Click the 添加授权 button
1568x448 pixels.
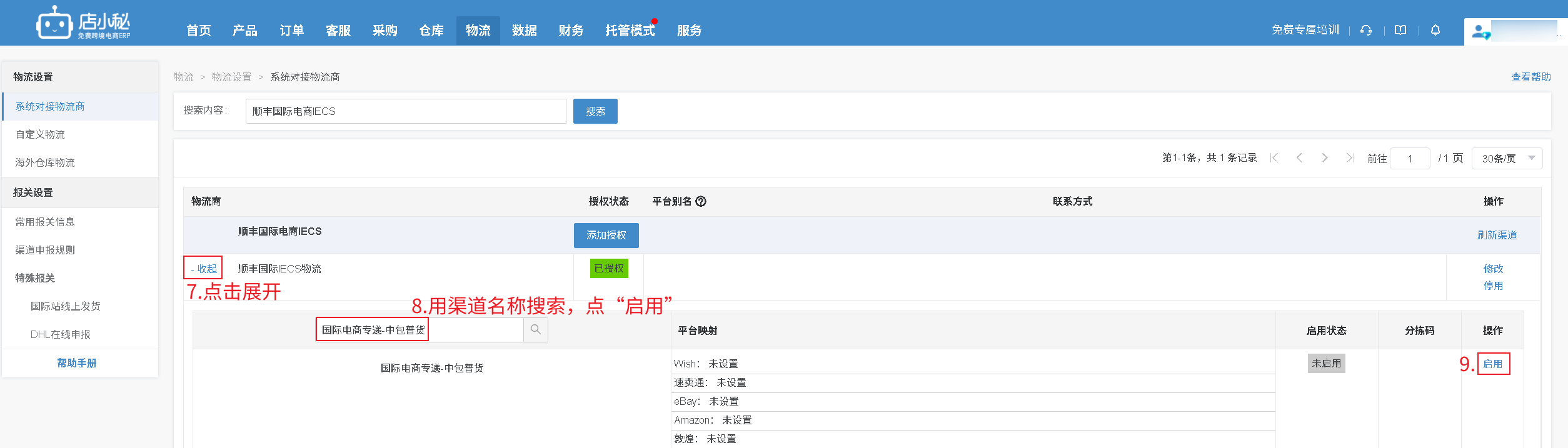tap(606, 236)
